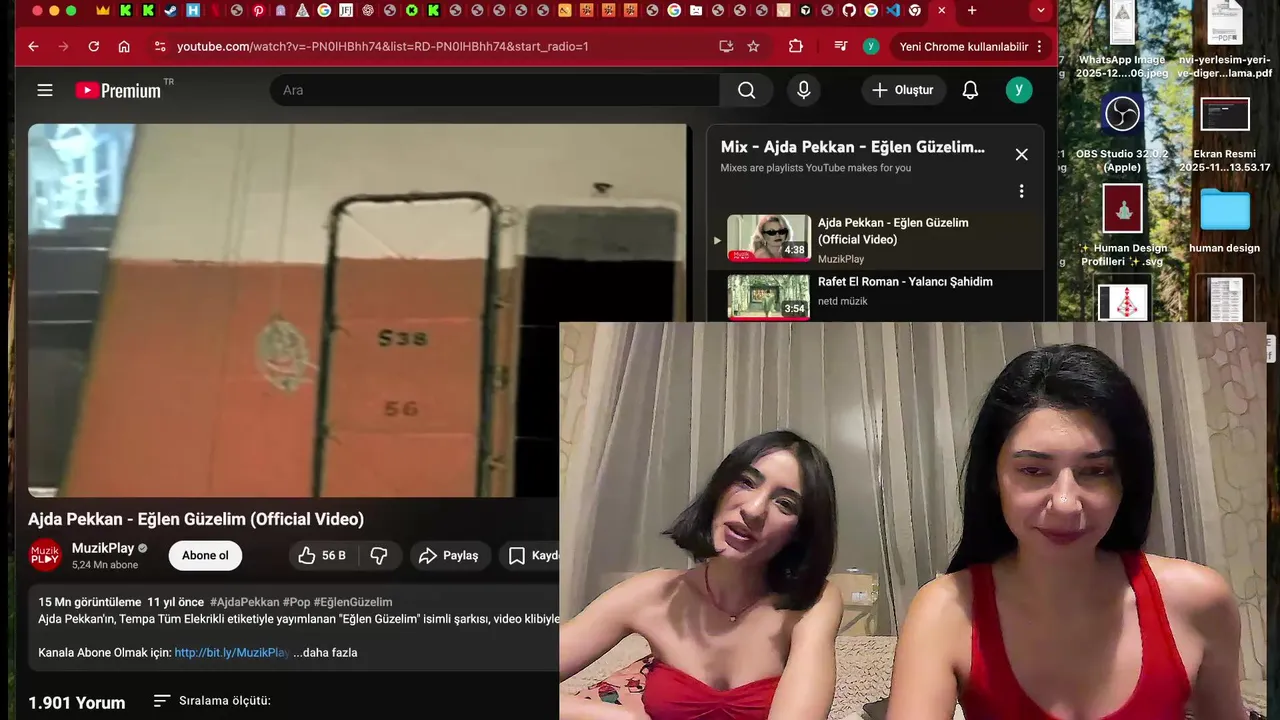Click the 1.901 Yorum comments heading
Image resolution: width=1280 pixels, height=720 pixels.
(77, 702)
